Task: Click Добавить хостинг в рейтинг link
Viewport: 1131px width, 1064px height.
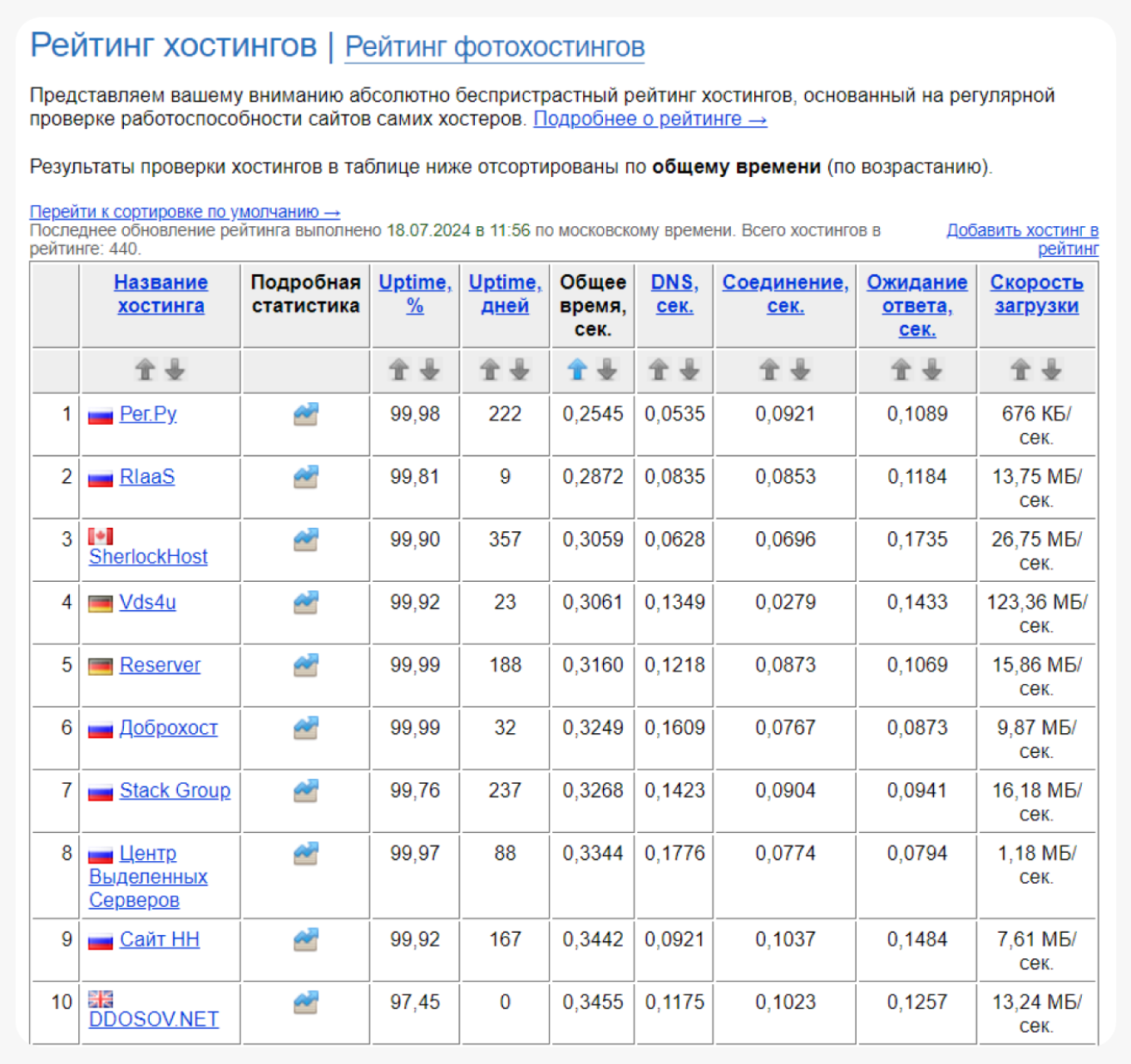Action: pyautogui.click(x=1023, y=239)
